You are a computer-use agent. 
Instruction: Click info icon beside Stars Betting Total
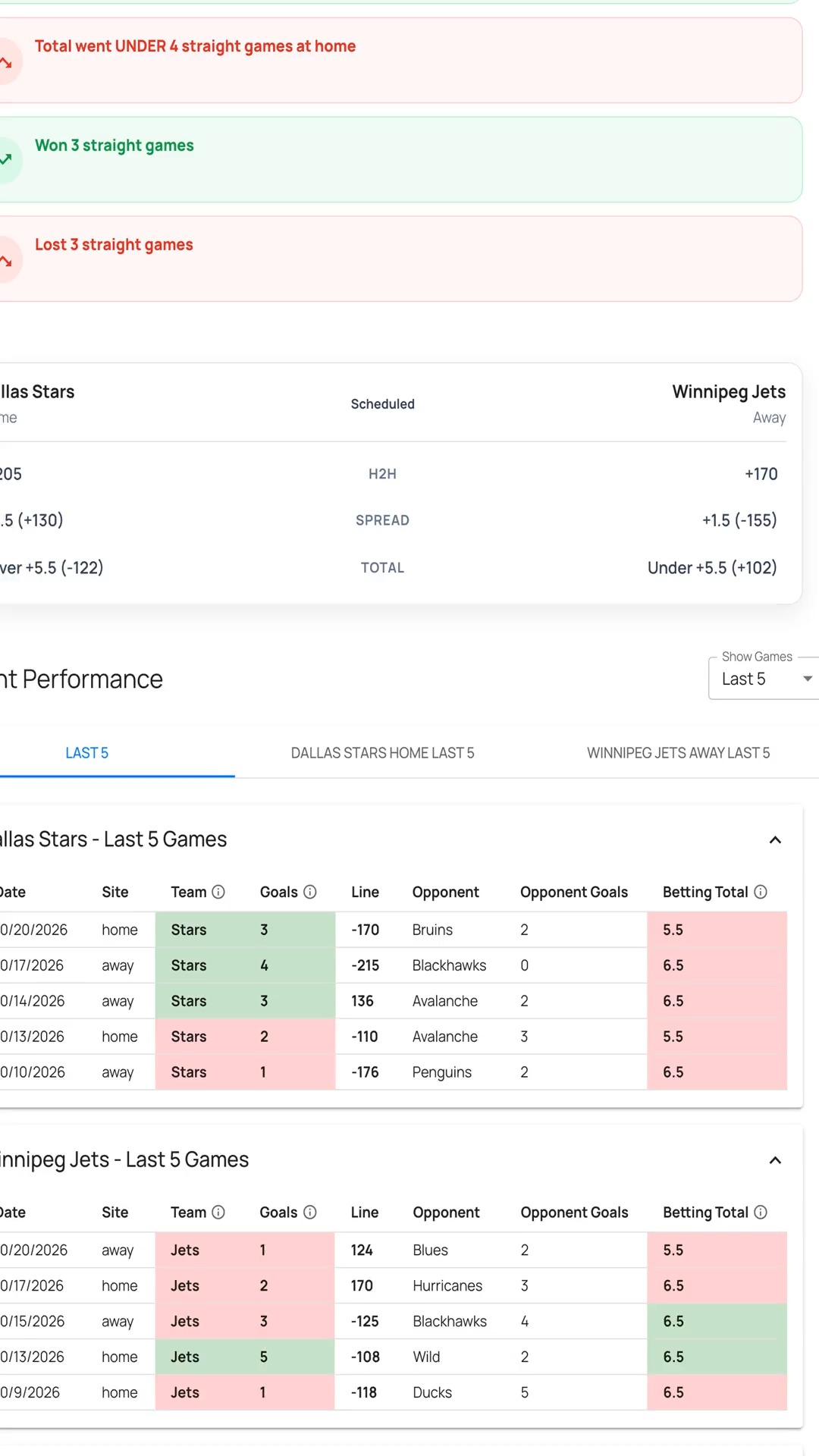click(761, 892)
